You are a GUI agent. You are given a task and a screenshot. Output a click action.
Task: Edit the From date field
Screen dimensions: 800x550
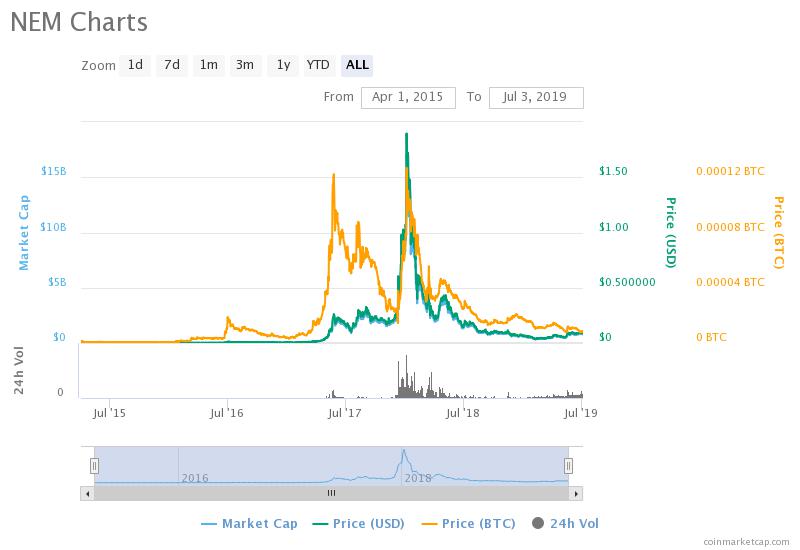tap(408, 97)
